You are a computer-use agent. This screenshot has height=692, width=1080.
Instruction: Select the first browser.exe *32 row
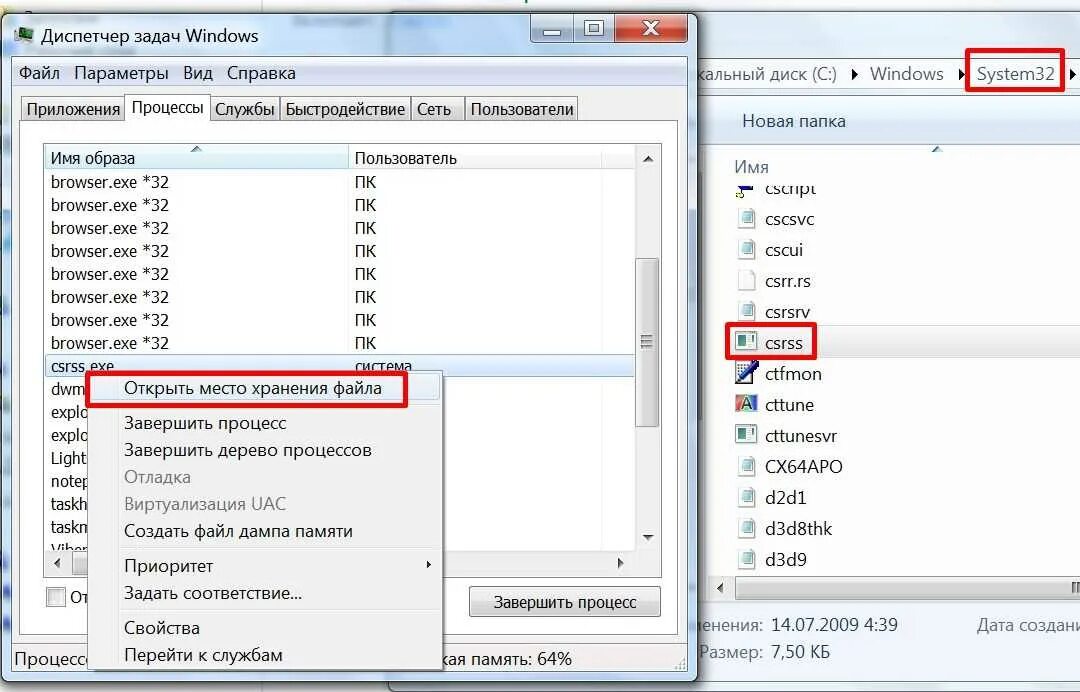point(339,182)
